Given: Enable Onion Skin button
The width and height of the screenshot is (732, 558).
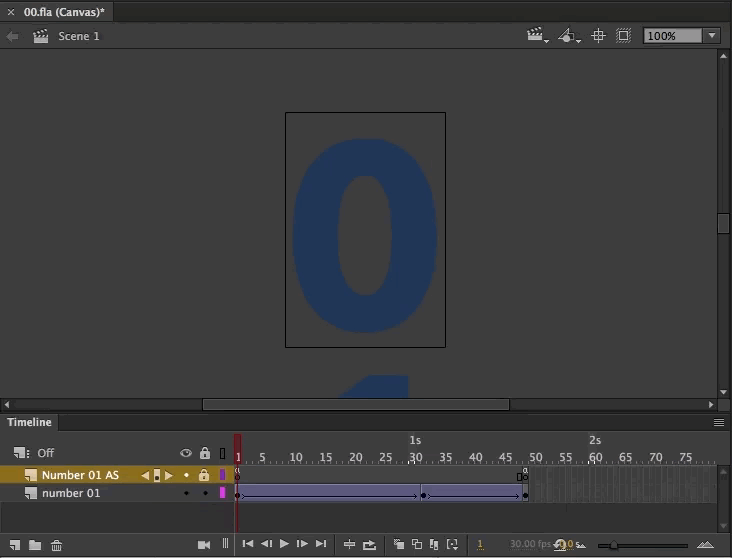Looking at the screenshot, I should click(399, 544).
